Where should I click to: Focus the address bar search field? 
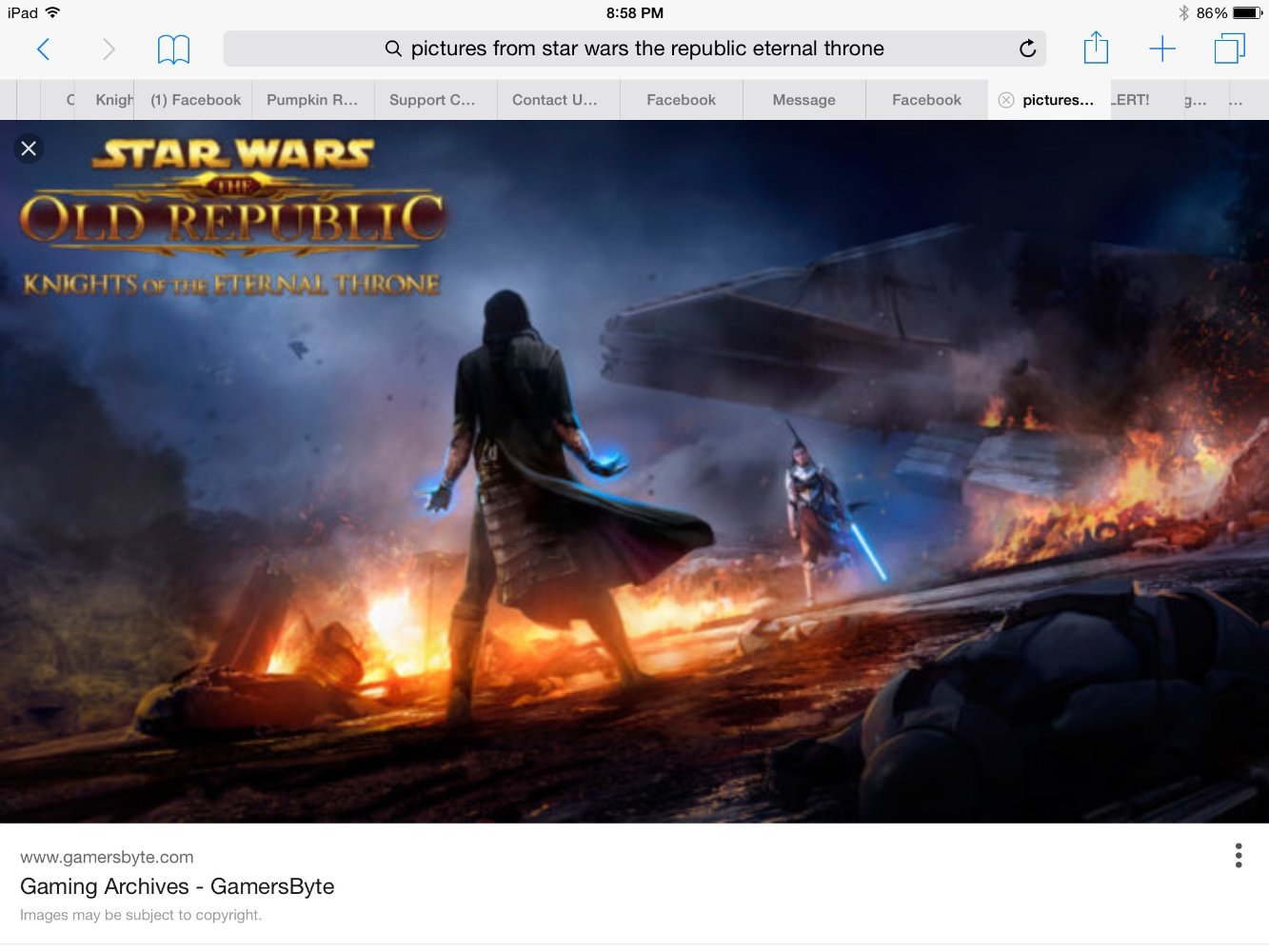634,49
